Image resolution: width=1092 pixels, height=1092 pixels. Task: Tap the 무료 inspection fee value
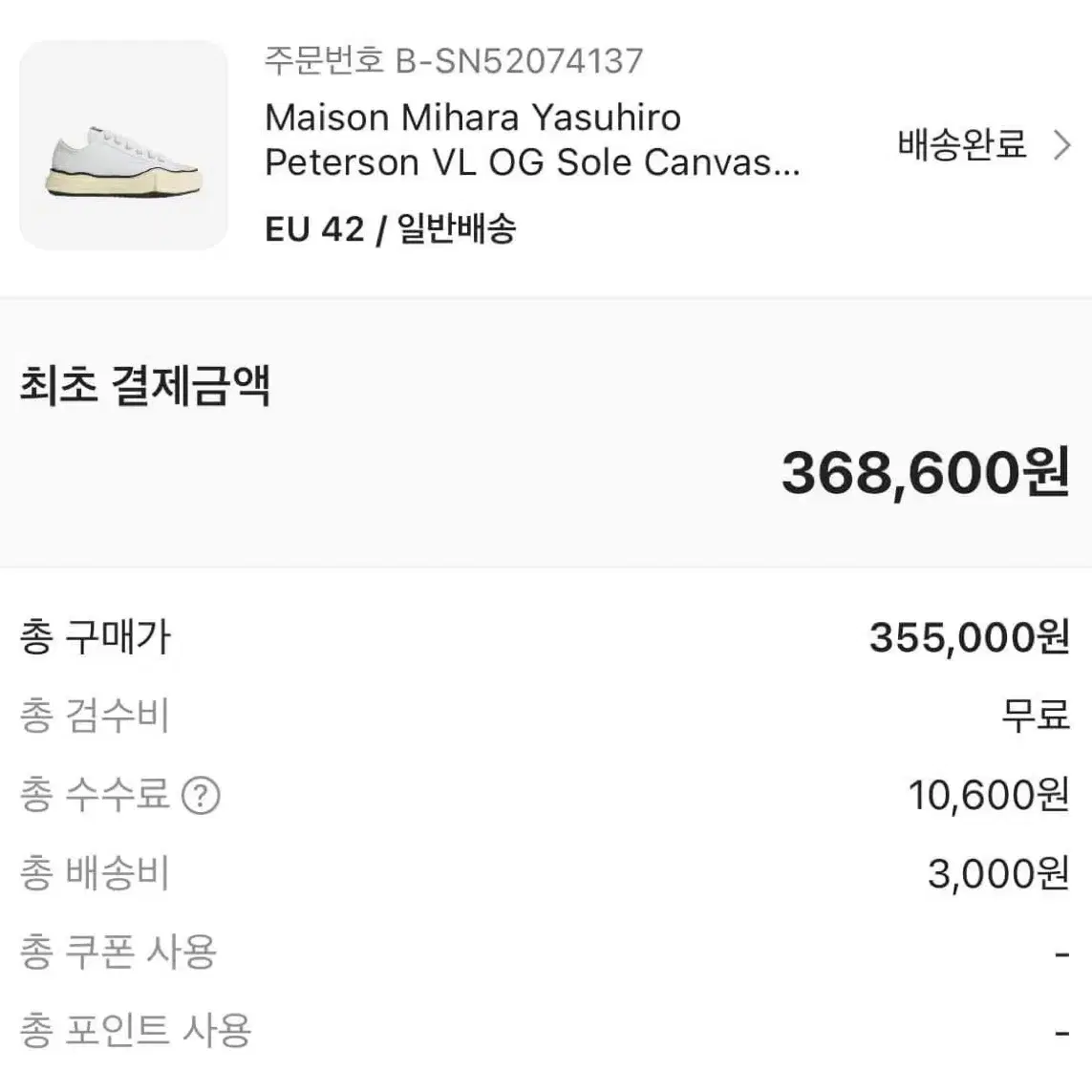(x=1036, y=716)
